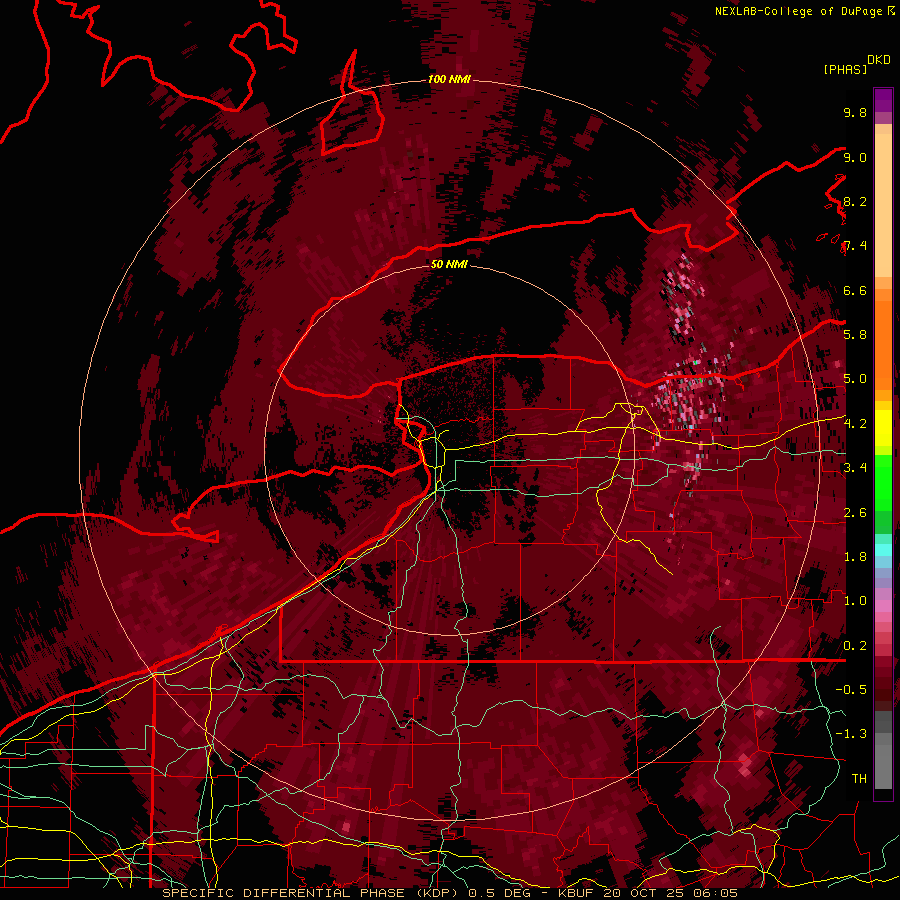The height and width of the screenshot is (900, 900).
Task: Pick the orange band of color scale
Action: tap(883, 344)
